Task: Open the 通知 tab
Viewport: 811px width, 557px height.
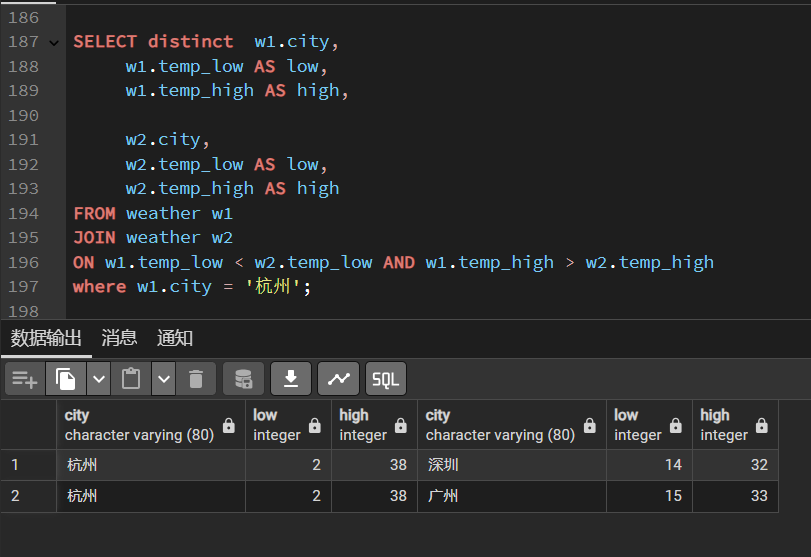Action: 175,338
